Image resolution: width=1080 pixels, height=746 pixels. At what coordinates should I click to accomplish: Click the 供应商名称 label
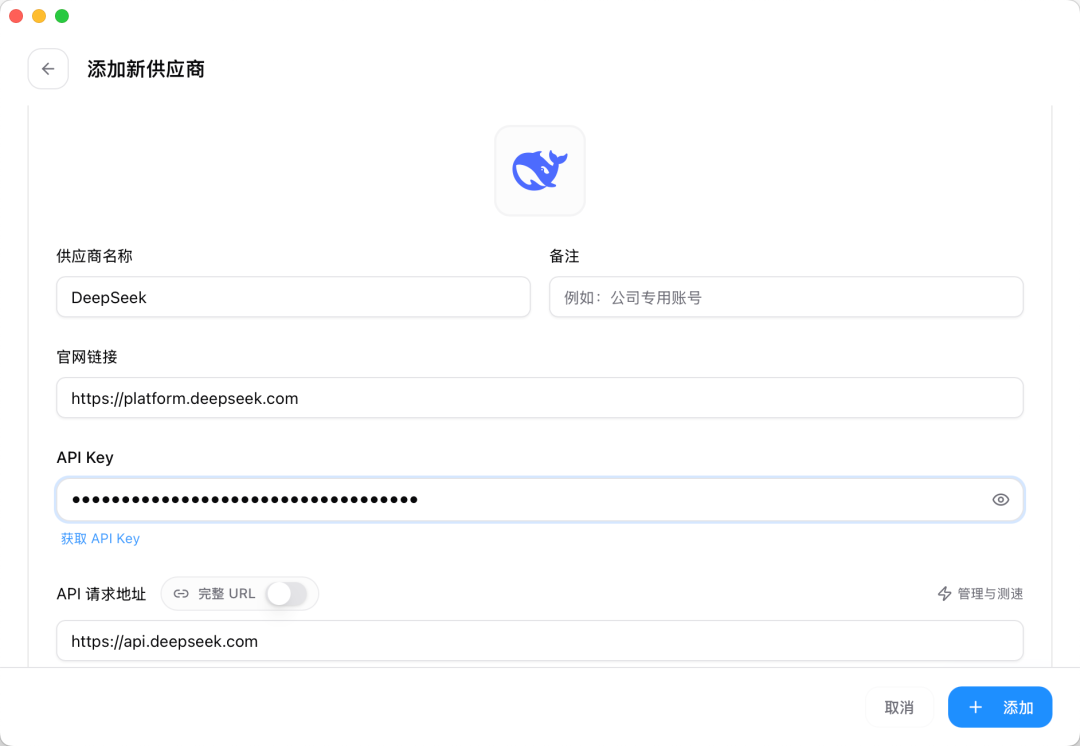pos(94,256)
